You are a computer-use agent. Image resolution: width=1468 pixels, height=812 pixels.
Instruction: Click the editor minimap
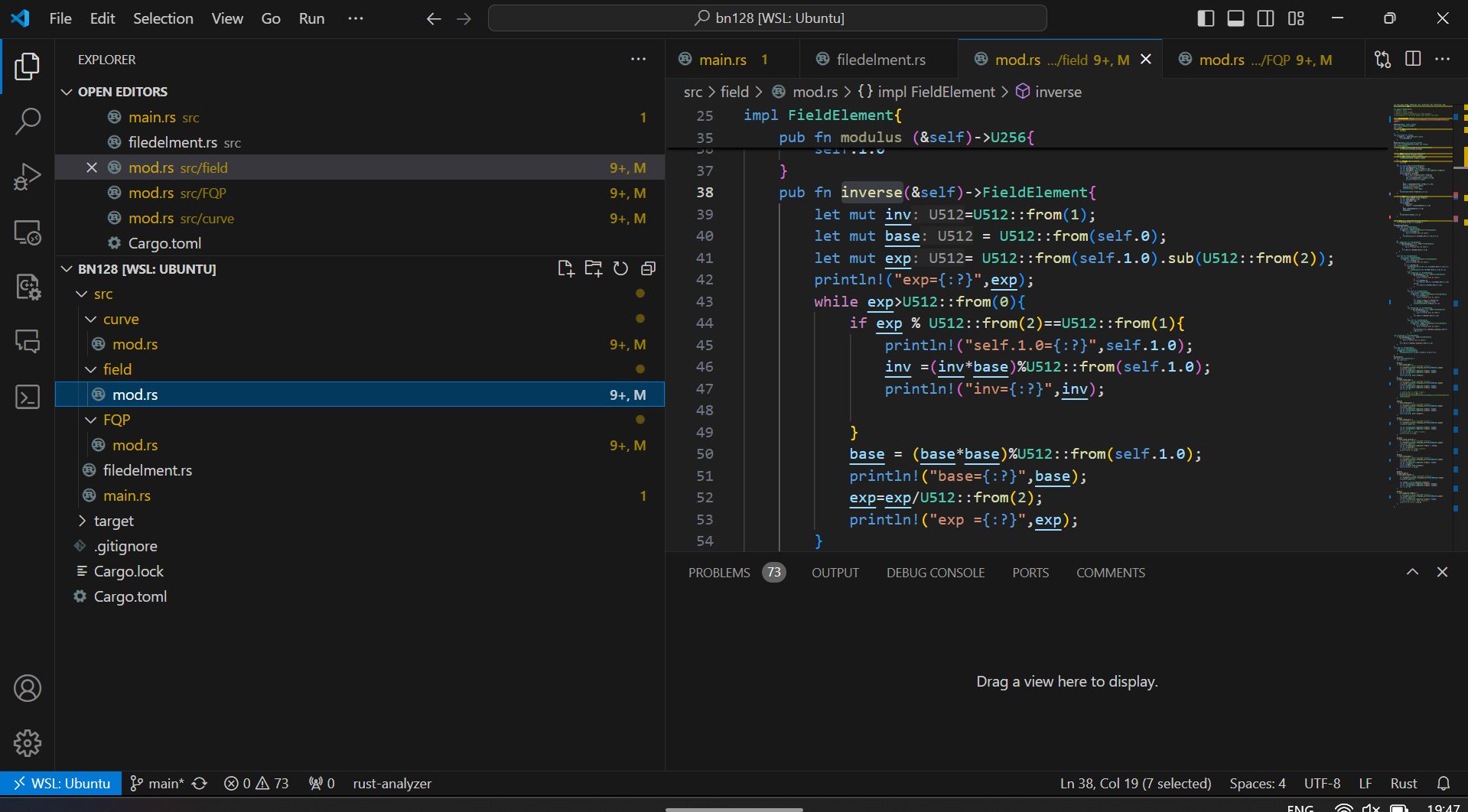1423,306
